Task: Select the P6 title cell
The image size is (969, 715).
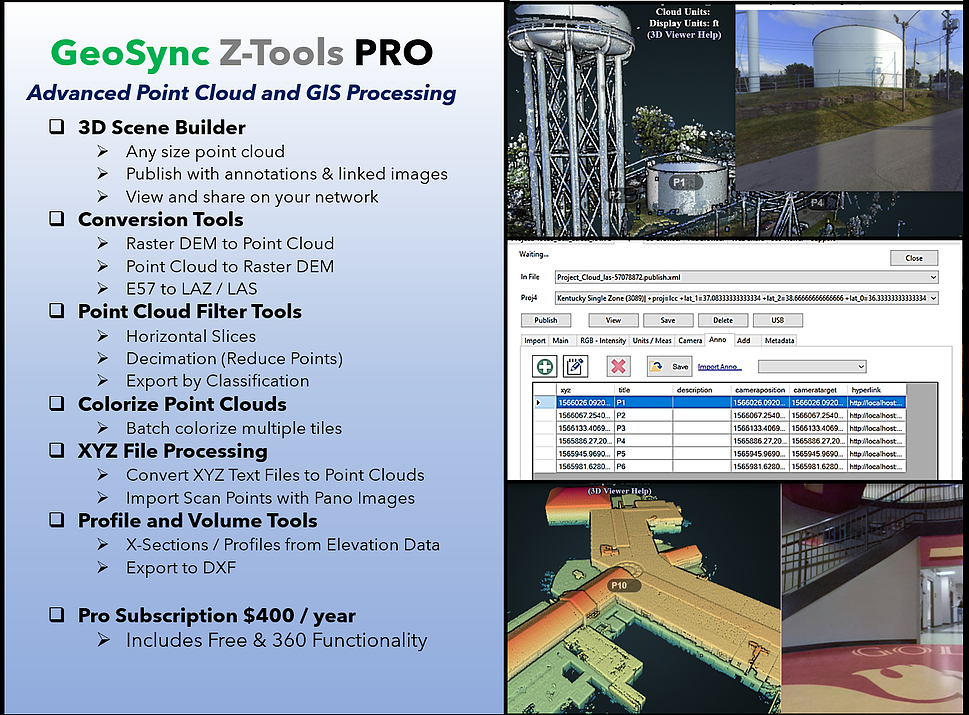Action: (643, 467)
